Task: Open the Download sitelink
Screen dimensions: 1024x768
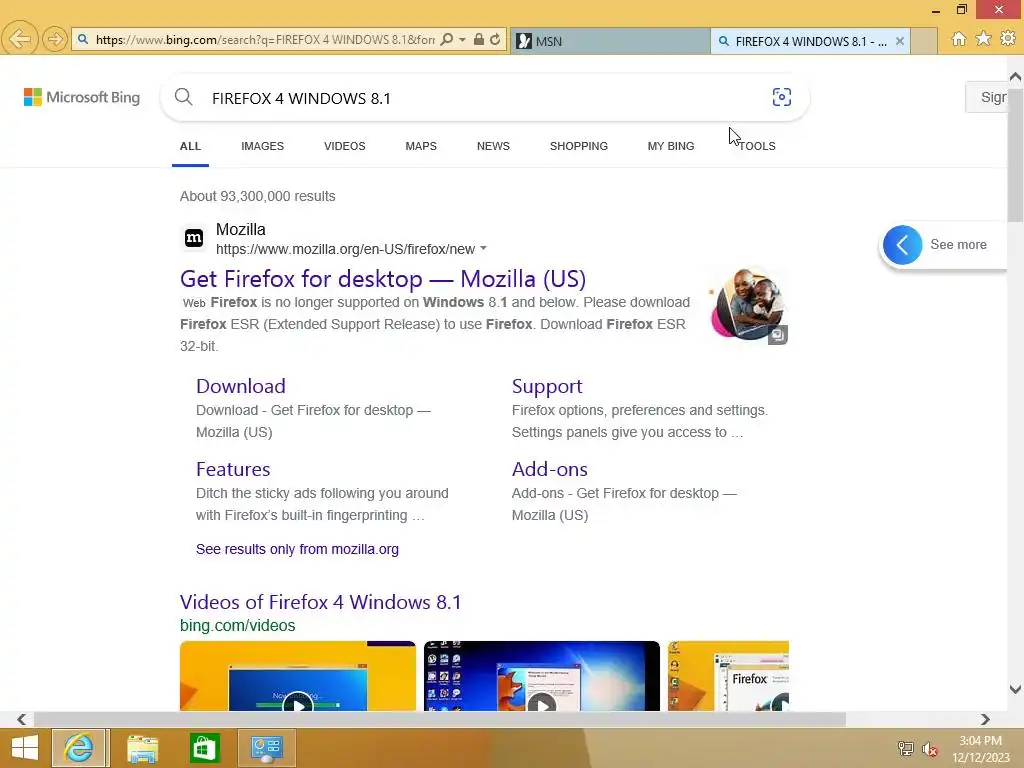Action: [x=241, y=386]
